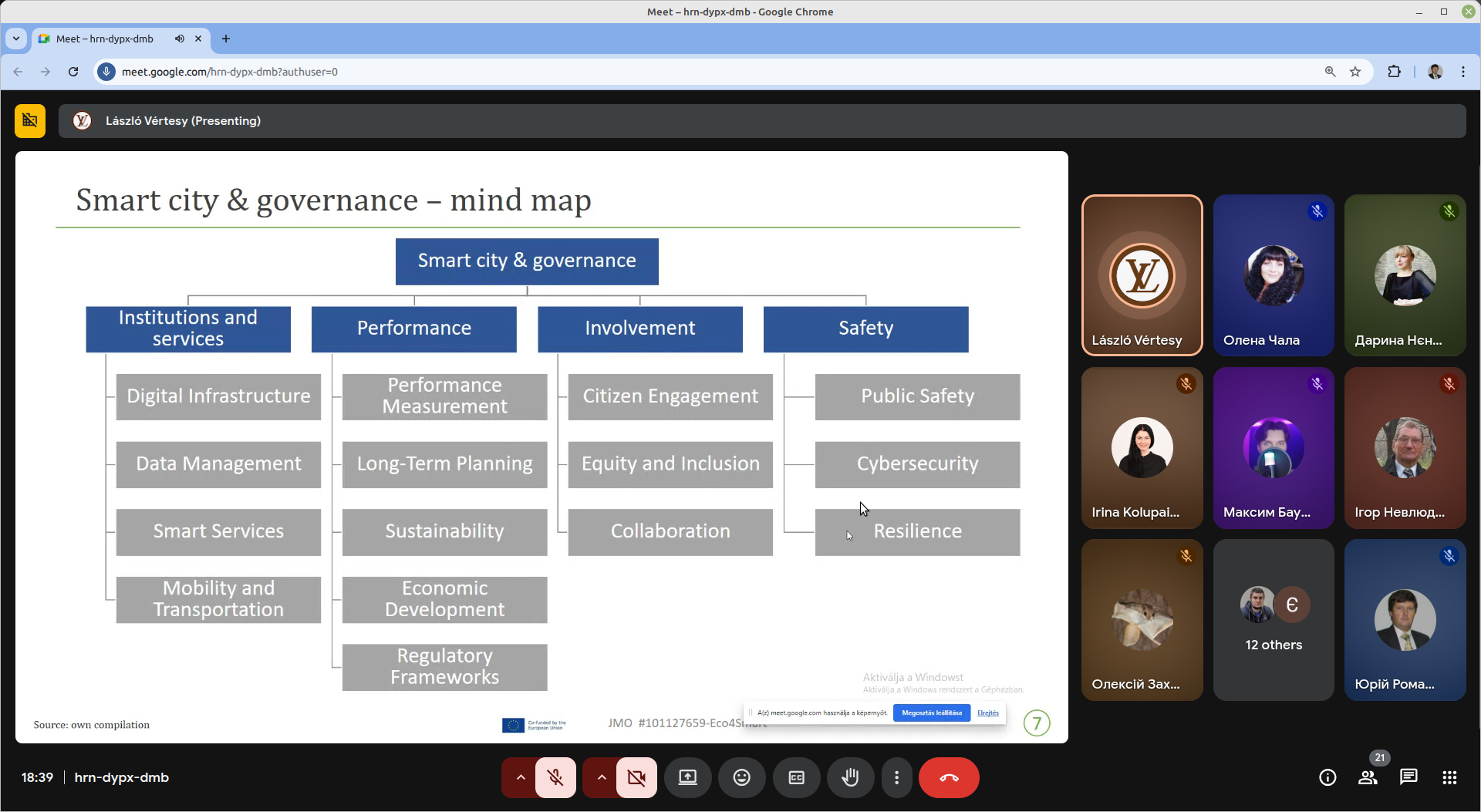Viewport: 1481px width, 812px height.
Task: Open the meeting details info icon
Action: point(1328,777)
